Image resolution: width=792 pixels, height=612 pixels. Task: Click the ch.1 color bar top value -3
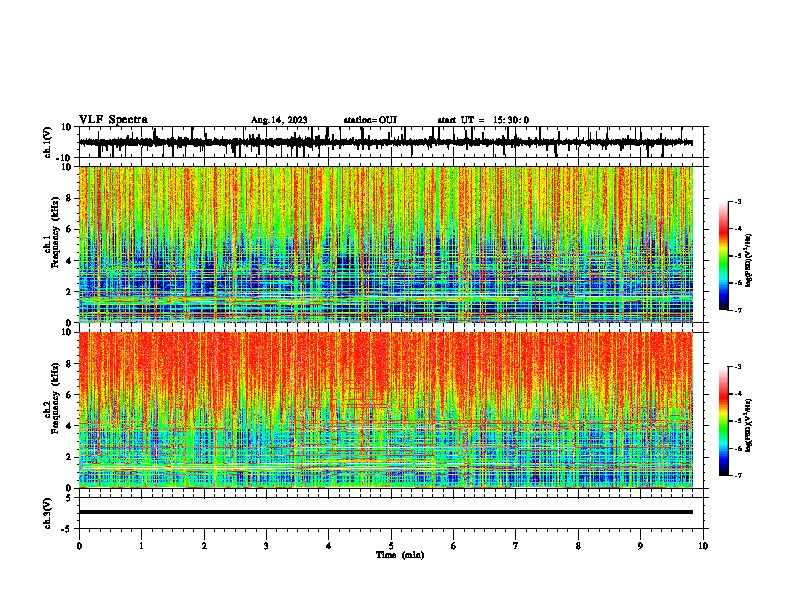point(737,202)
